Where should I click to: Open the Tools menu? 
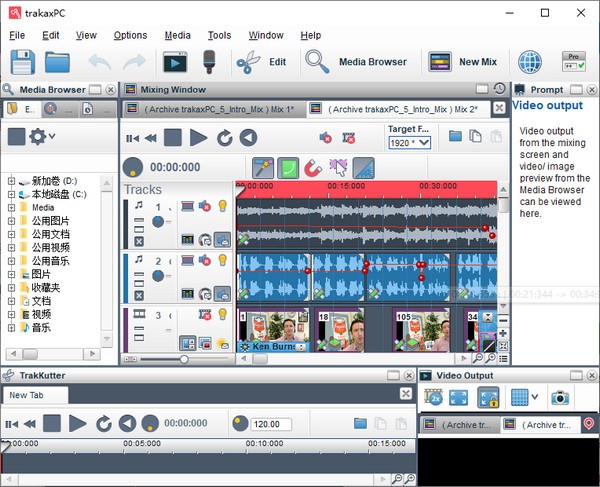coord(219,35)
